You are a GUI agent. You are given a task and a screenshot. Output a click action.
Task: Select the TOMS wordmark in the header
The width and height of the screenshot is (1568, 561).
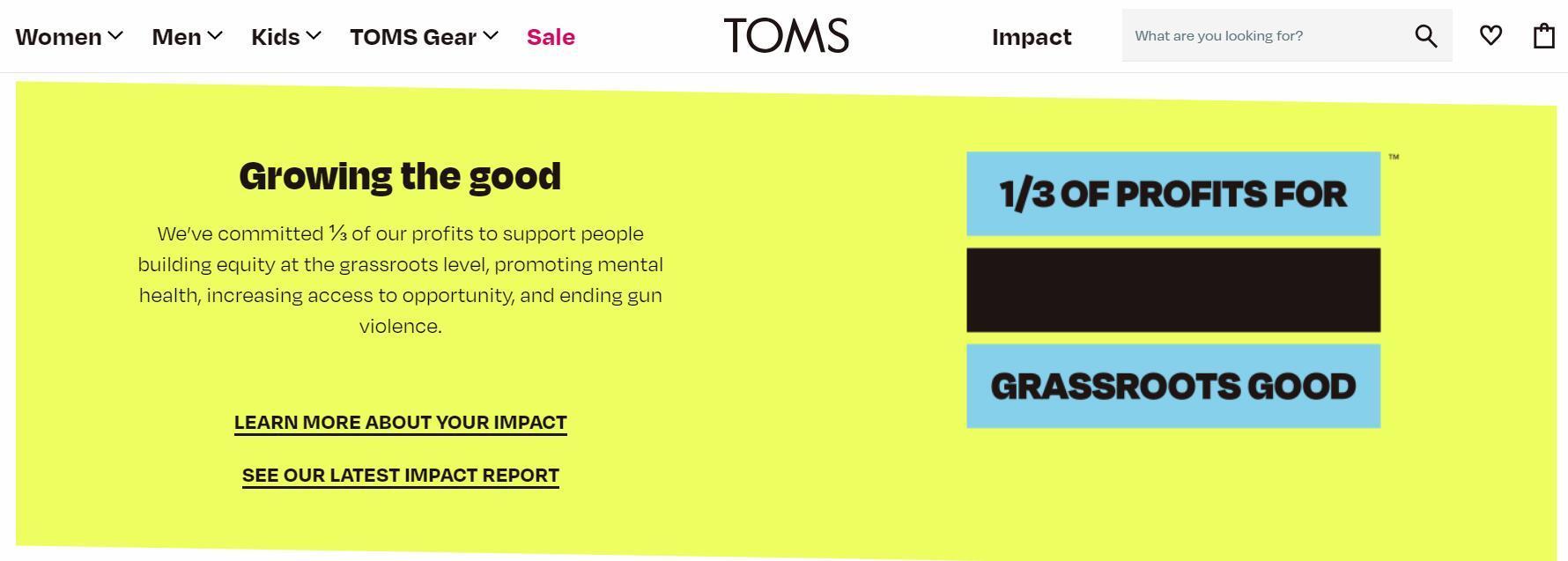click(785, 36)
